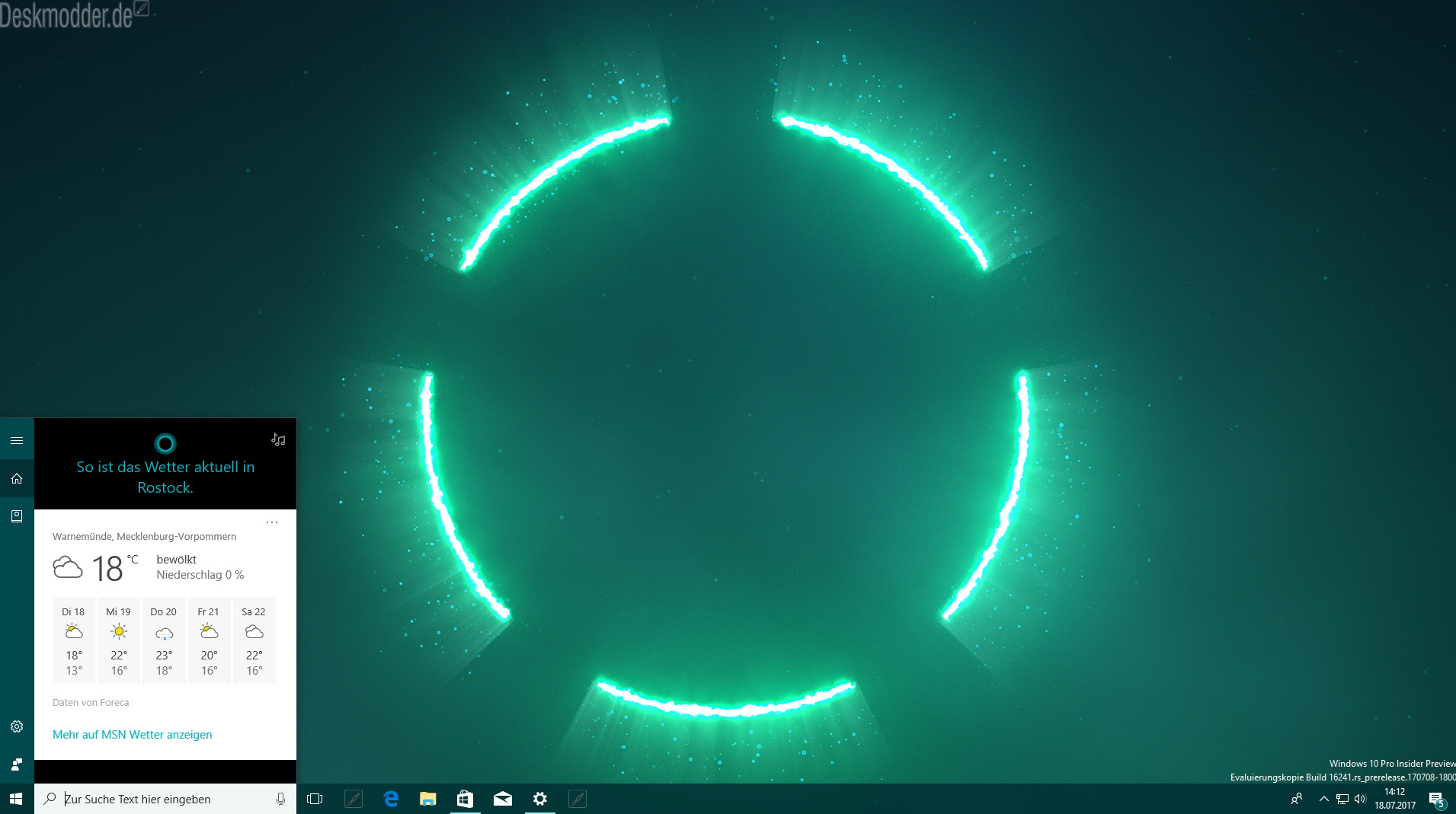Image resolution: width=1456 pixels, height=814 pixels.
Task: Show hidden tray icons chevron
Action: click(1323, 799)
